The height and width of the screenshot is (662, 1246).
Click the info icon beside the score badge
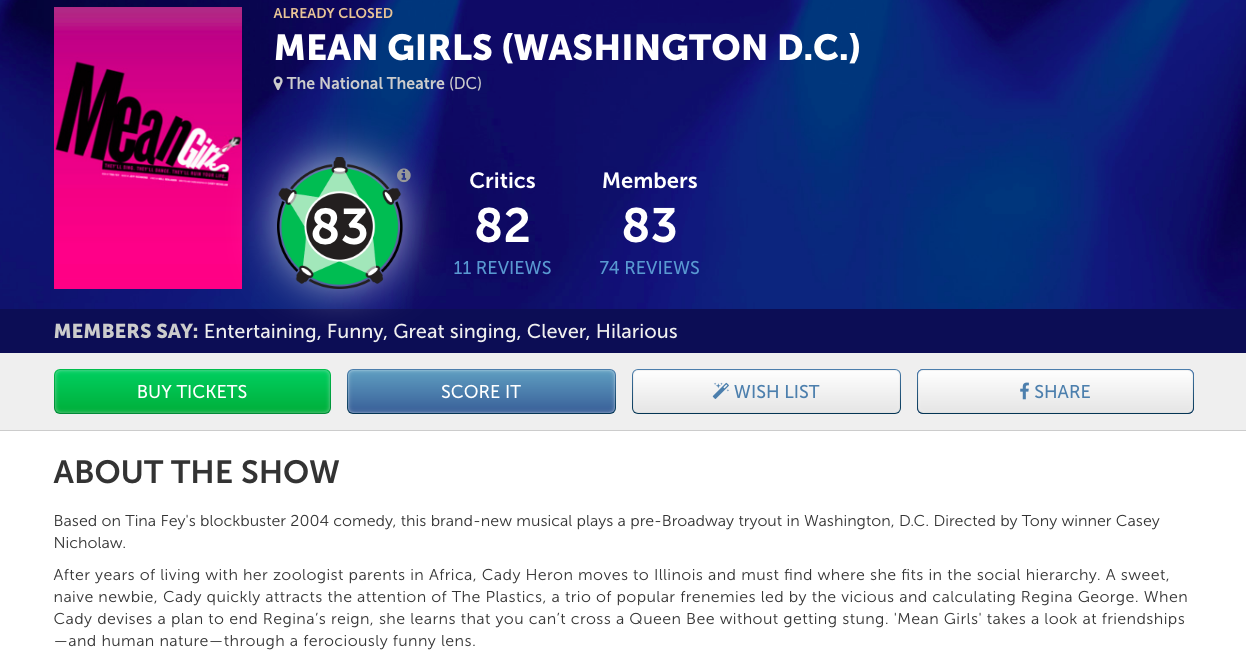tap(404, 175)
